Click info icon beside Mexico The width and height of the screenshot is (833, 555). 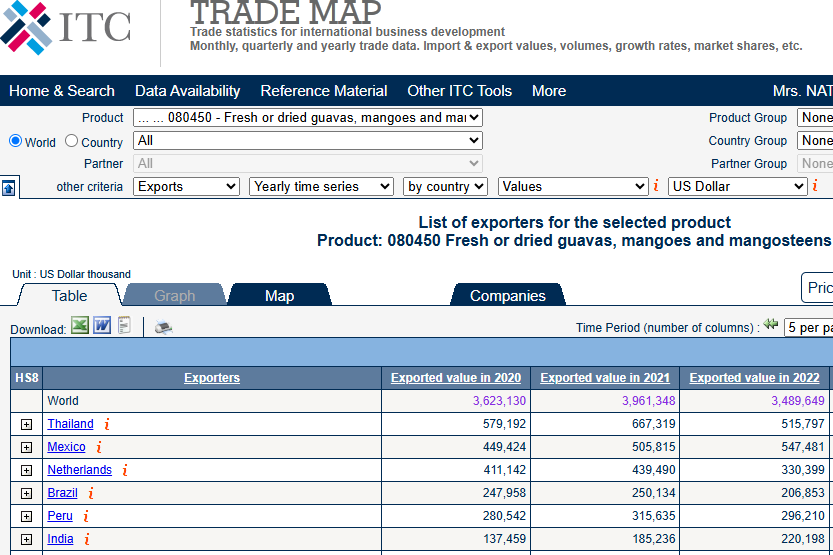pyautogui.click(x=99, y=447)
